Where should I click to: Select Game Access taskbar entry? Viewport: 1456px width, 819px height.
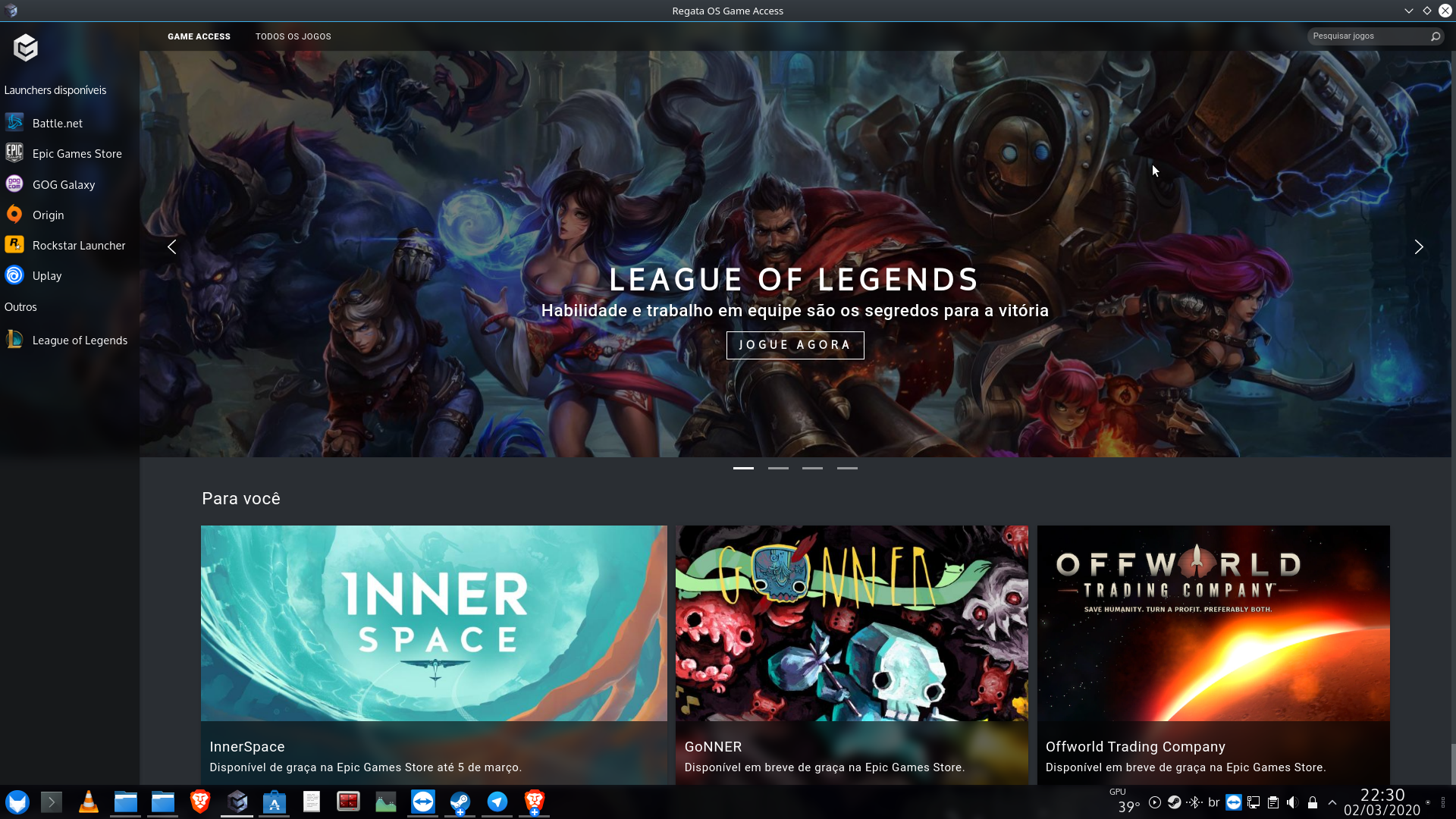point(237,802)
